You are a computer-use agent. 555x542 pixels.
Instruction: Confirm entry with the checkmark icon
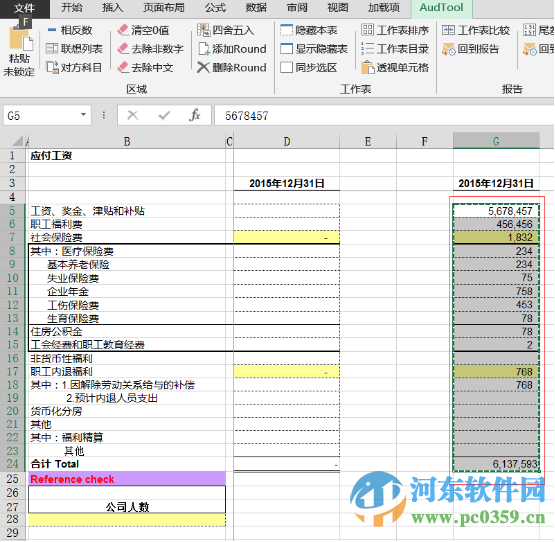(x=164, y=115)
